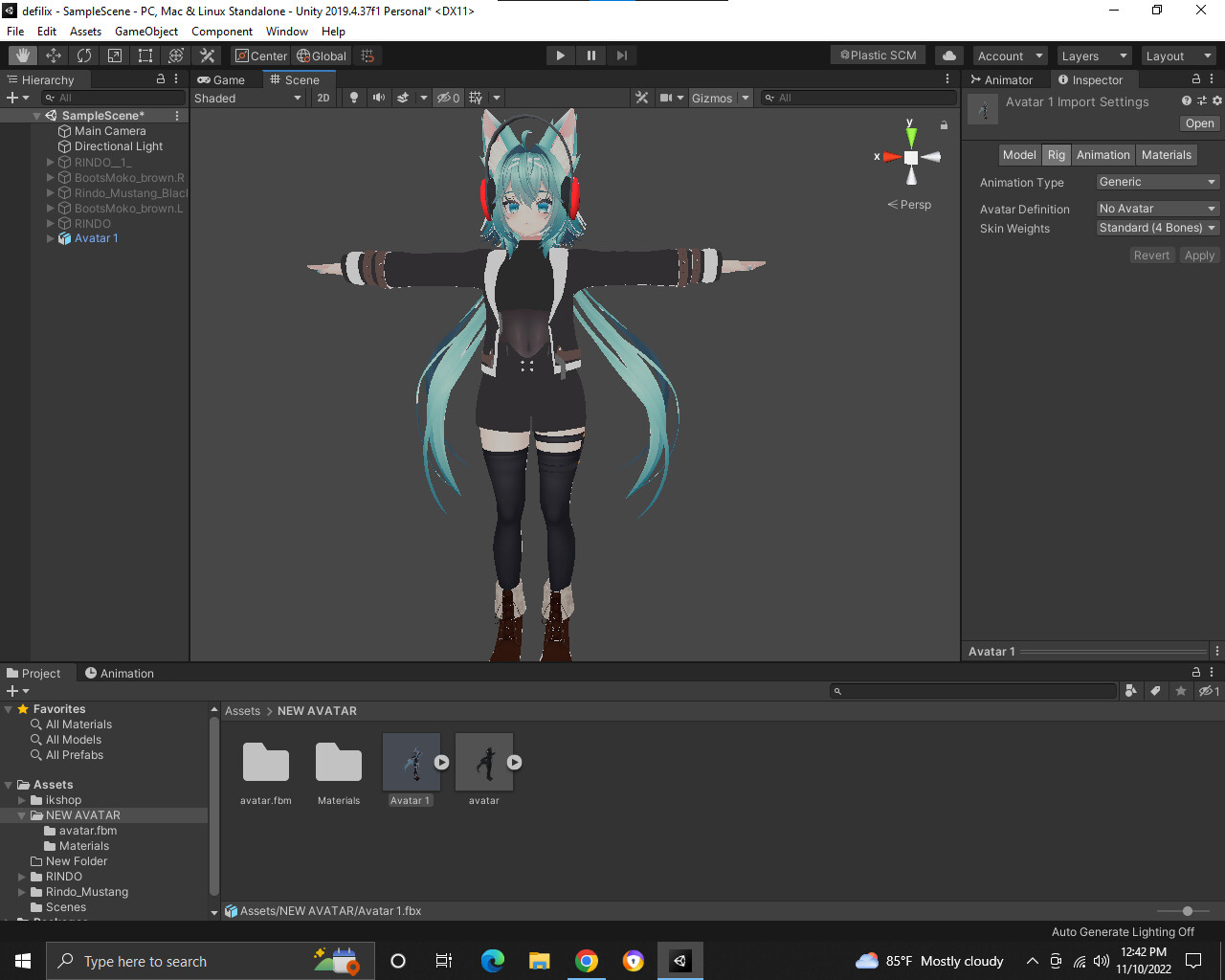Toggle hidden objects visibility counter in Scene view
This screenshot has width=1225, height=980.
click(x=448, y=97)
